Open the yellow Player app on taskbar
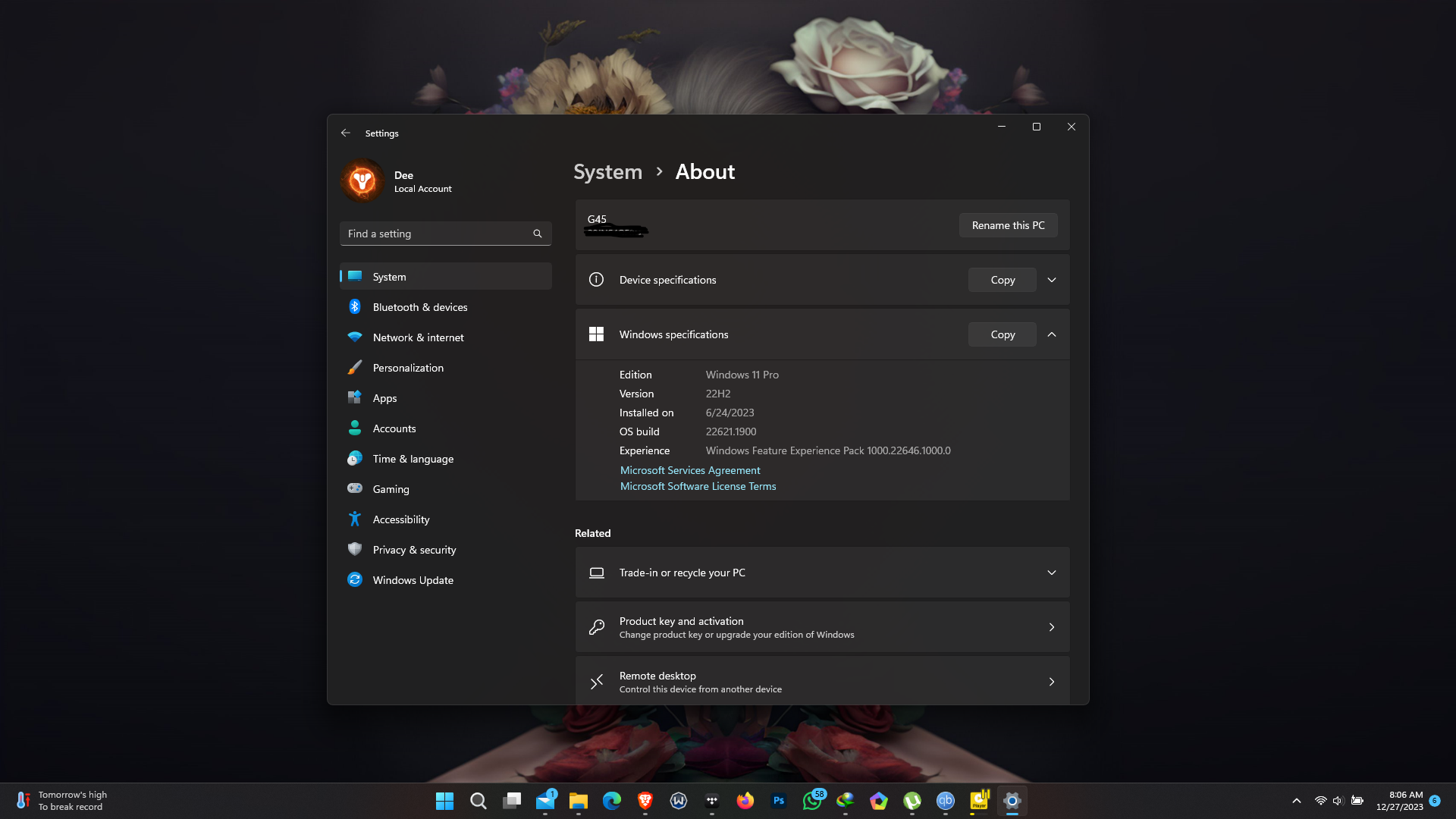Image resolution: width=1456 pixels, height=819 pixels. click(979, 801)
